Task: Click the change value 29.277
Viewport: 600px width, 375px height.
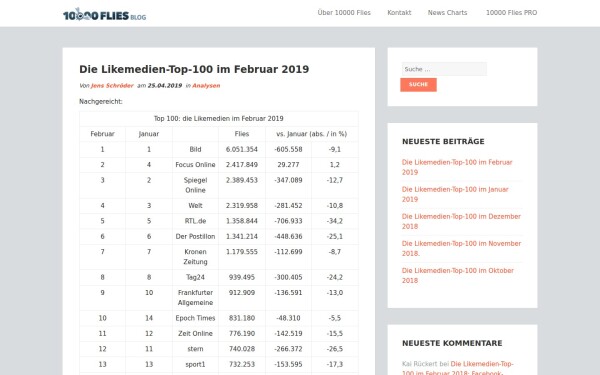Action: point(288,165)
